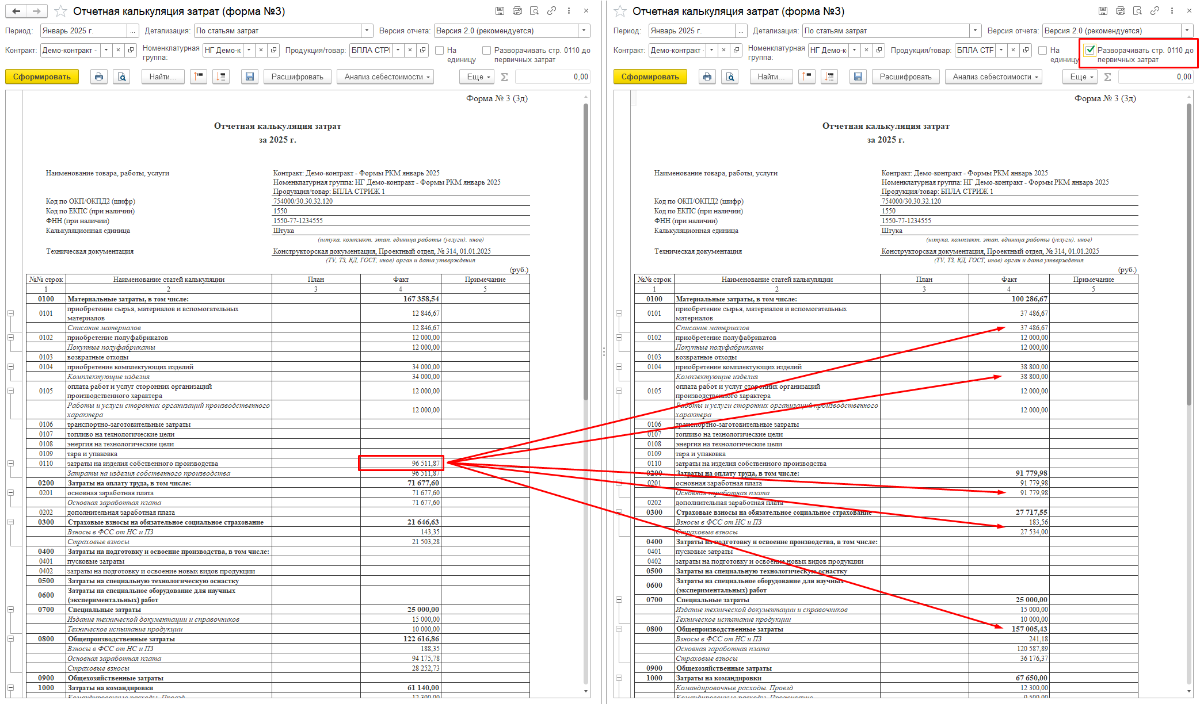1200x704 pixels.
Task: Click Расшифровать in left window
Action: point(296,76)
